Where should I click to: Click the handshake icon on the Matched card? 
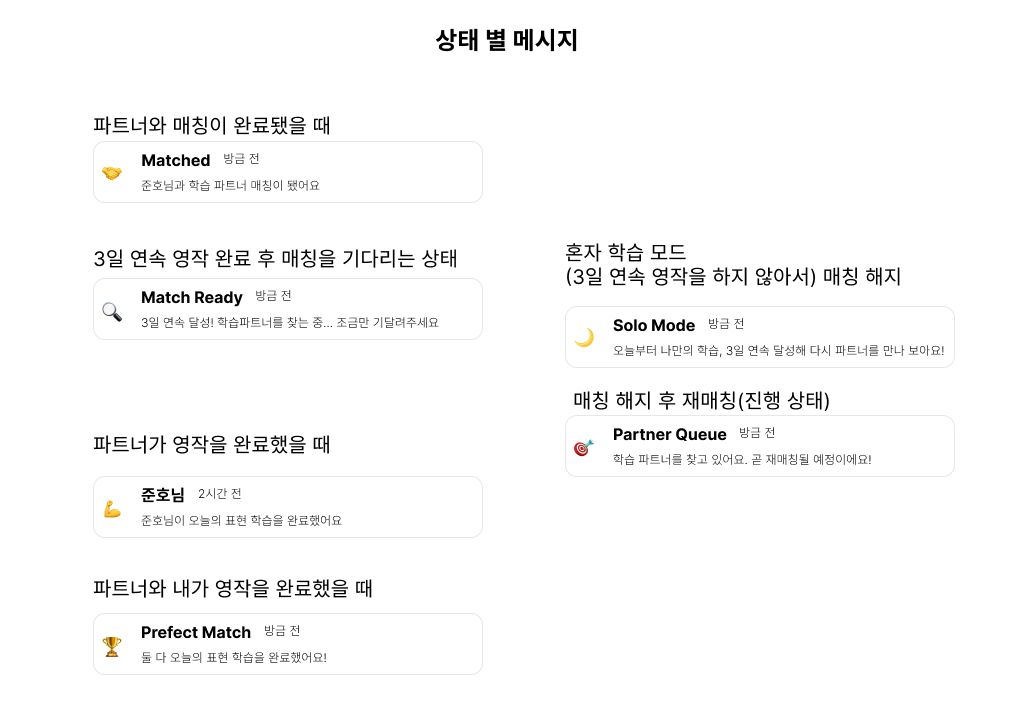112,173
